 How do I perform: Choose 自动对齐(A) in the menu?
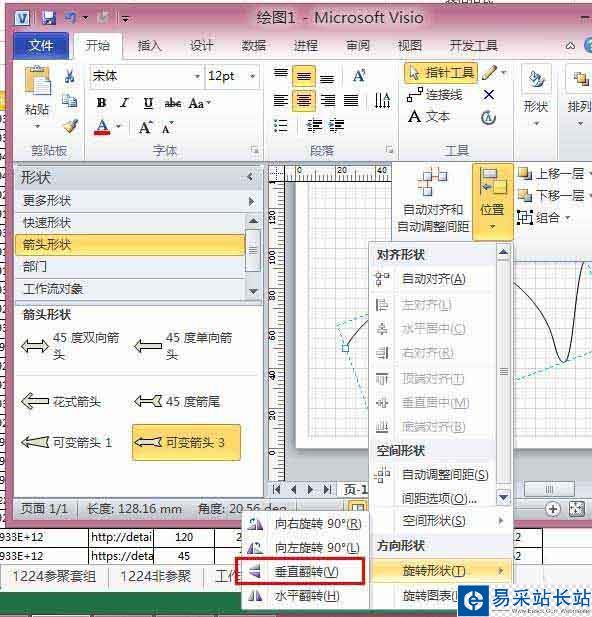click(433, 279)
